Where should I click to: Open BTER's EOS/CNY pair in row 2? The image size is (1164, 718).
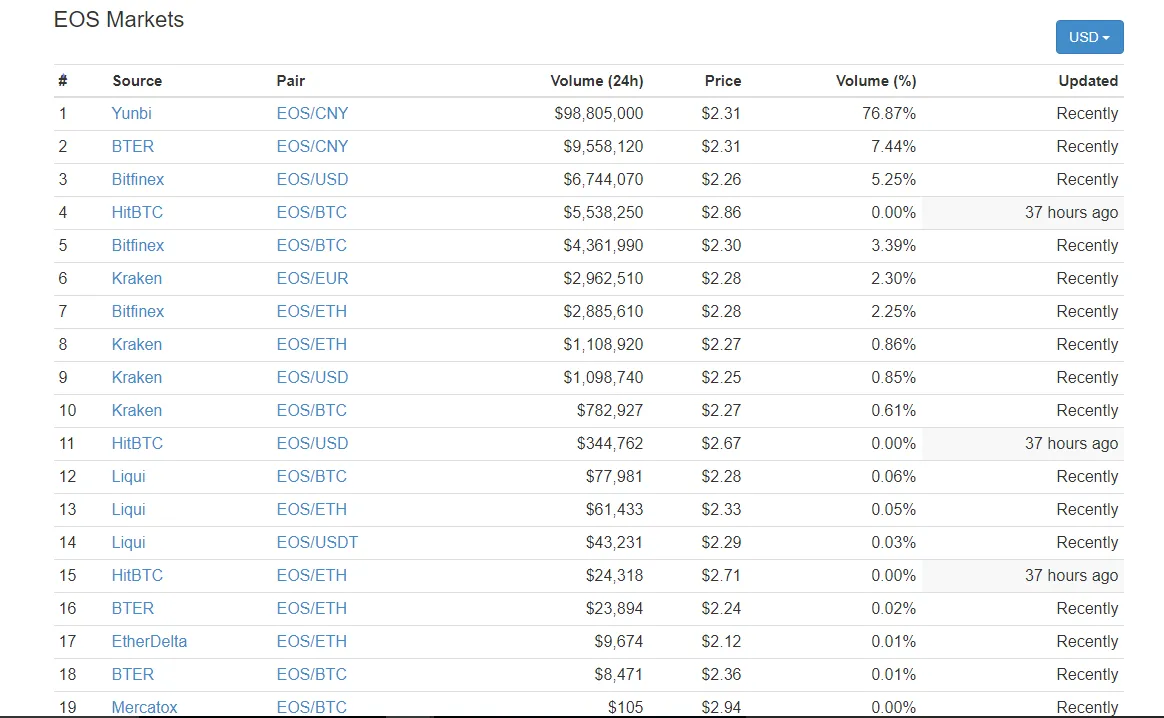tap(313, 146)
